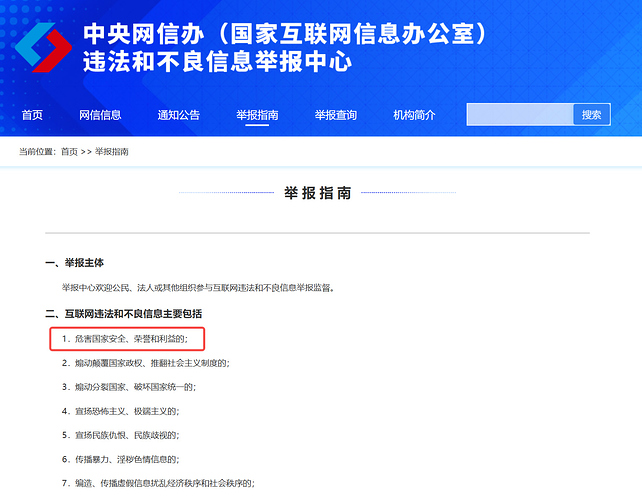Select the 举报指南 navigation tab

coord(257,115)
